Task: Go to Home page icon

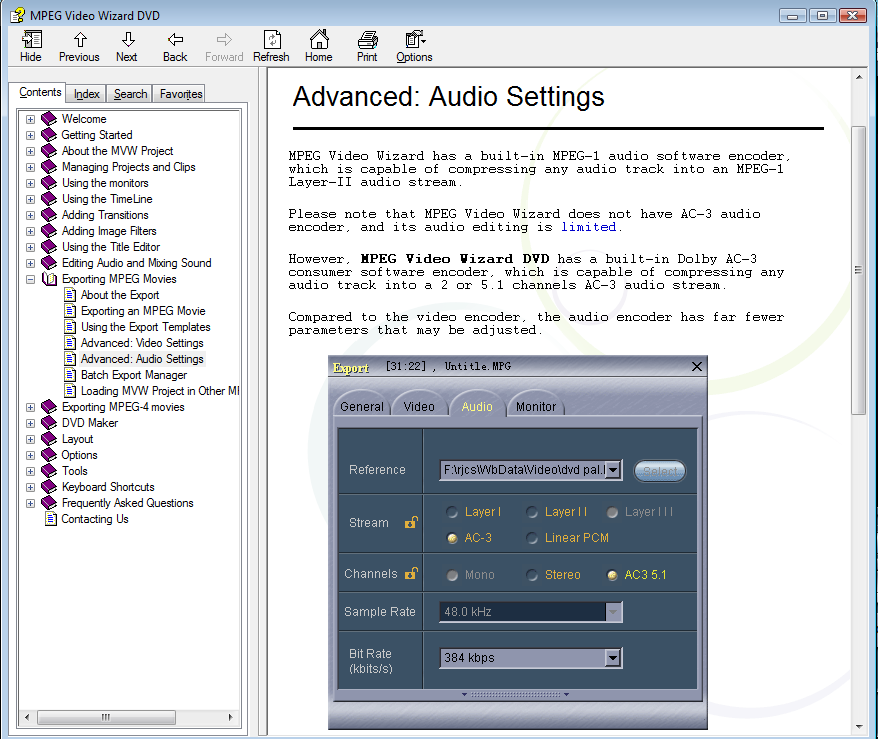Action: tap(319, 46)
